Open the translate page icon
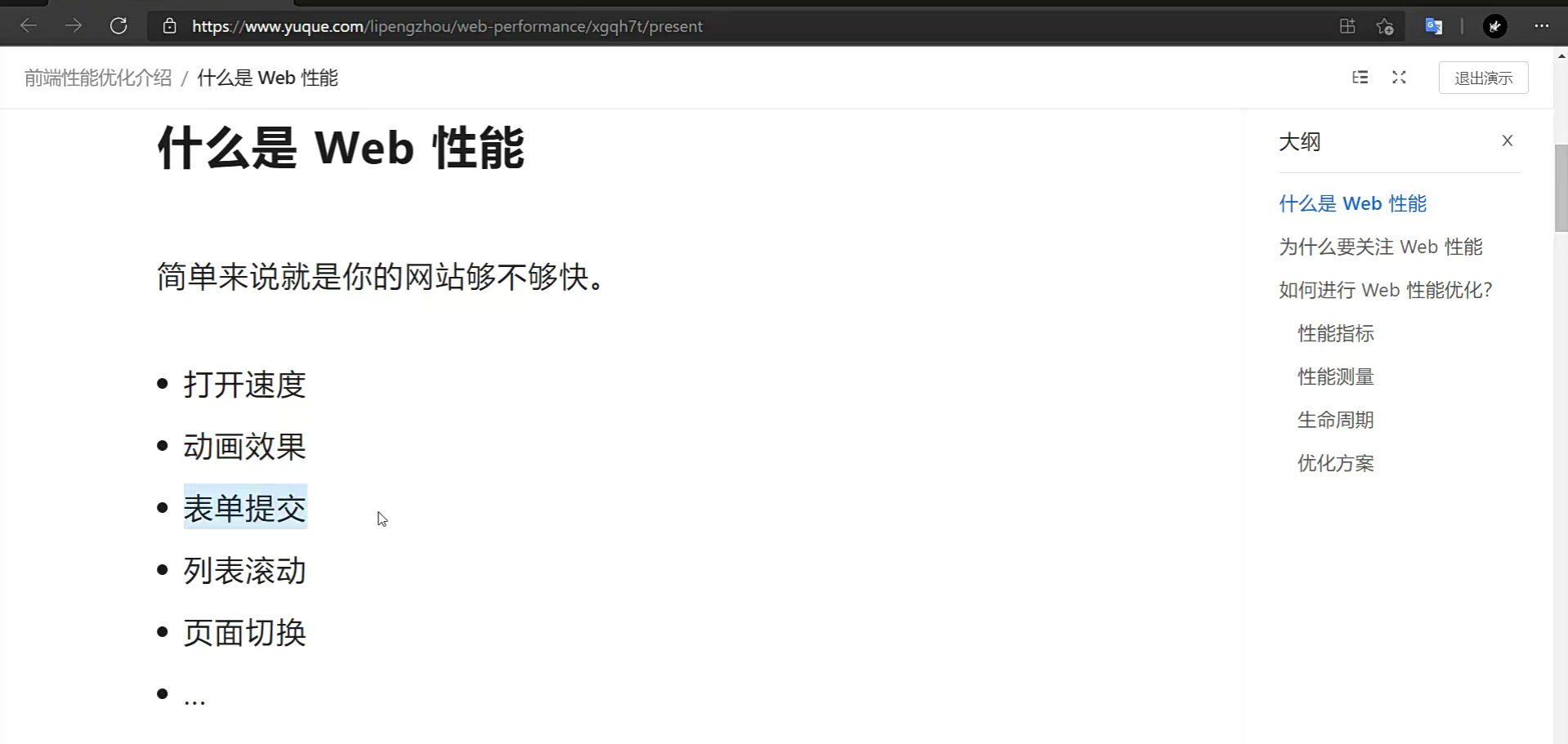 point(1433,26)
